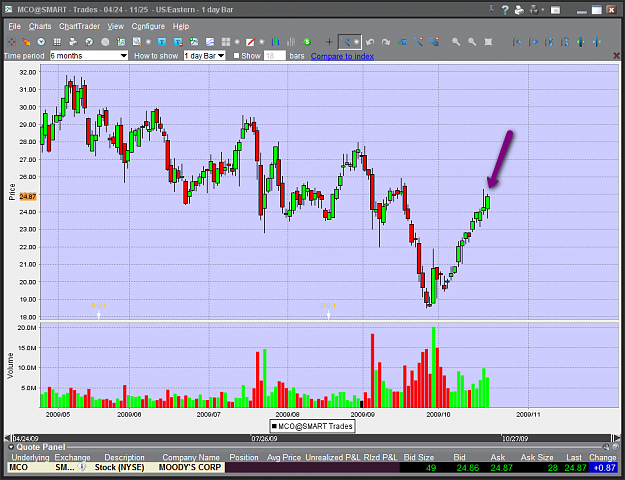Click the single trendline with red mark icon
The width and height of the screenshot is (625, 480).
[x=418, y=42]
